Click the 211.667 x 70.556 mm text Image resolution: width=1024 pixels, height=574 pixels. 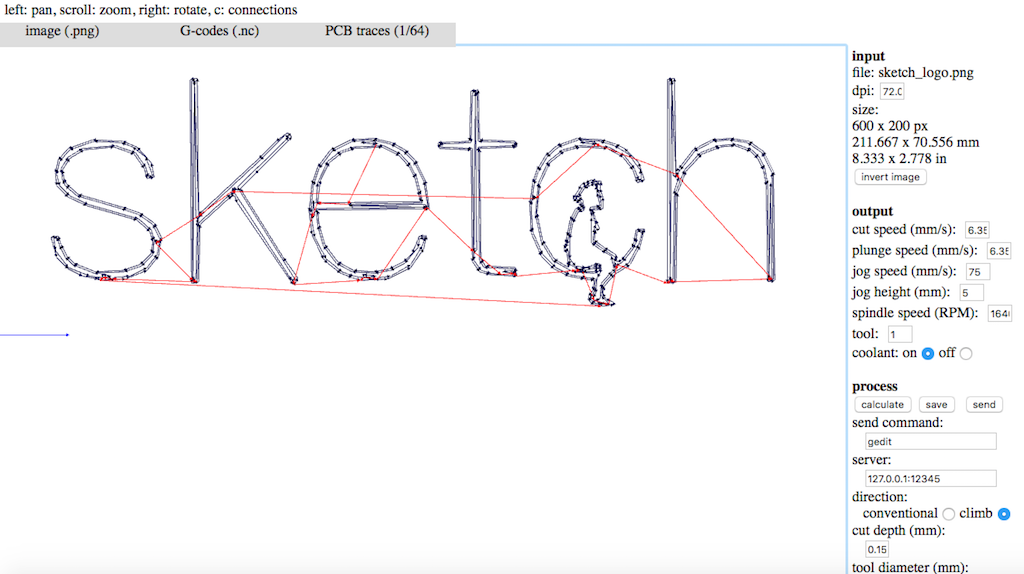click(916, 142)
